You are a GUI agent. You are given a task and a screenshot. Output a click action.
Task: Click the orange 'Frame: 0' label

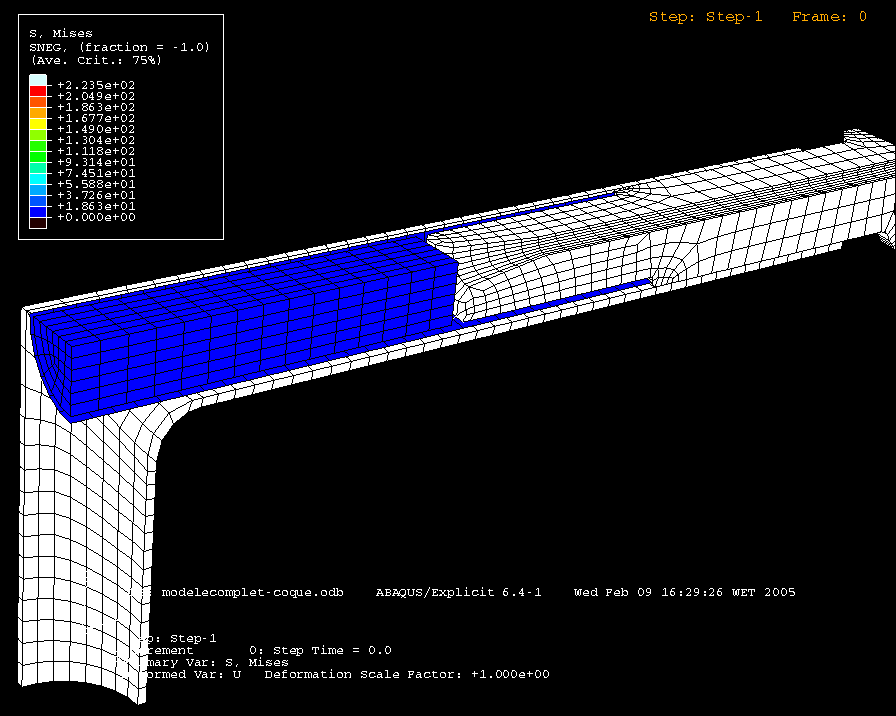(x=829, y=17)
